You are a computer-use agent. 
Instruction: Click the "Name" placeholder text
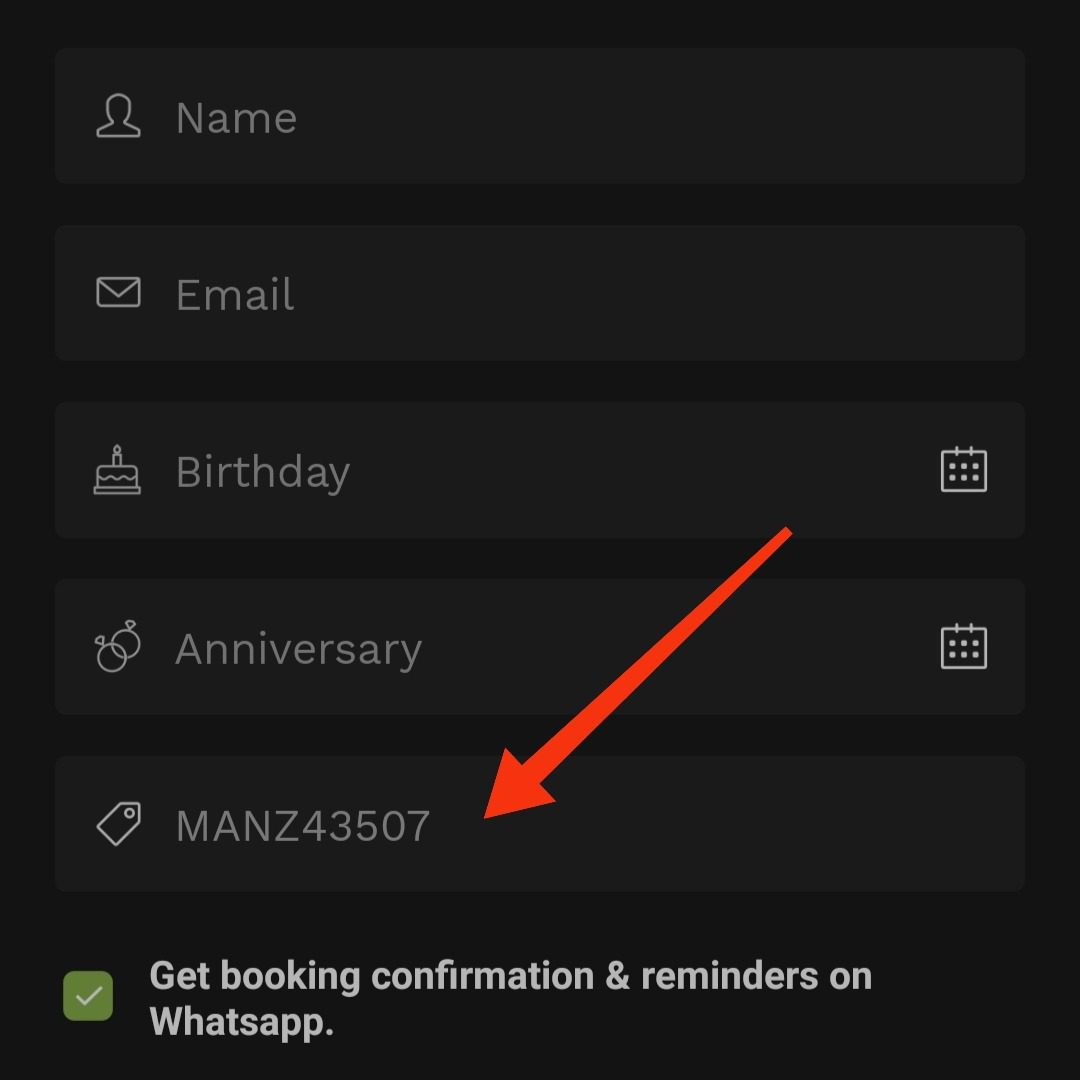236,119
